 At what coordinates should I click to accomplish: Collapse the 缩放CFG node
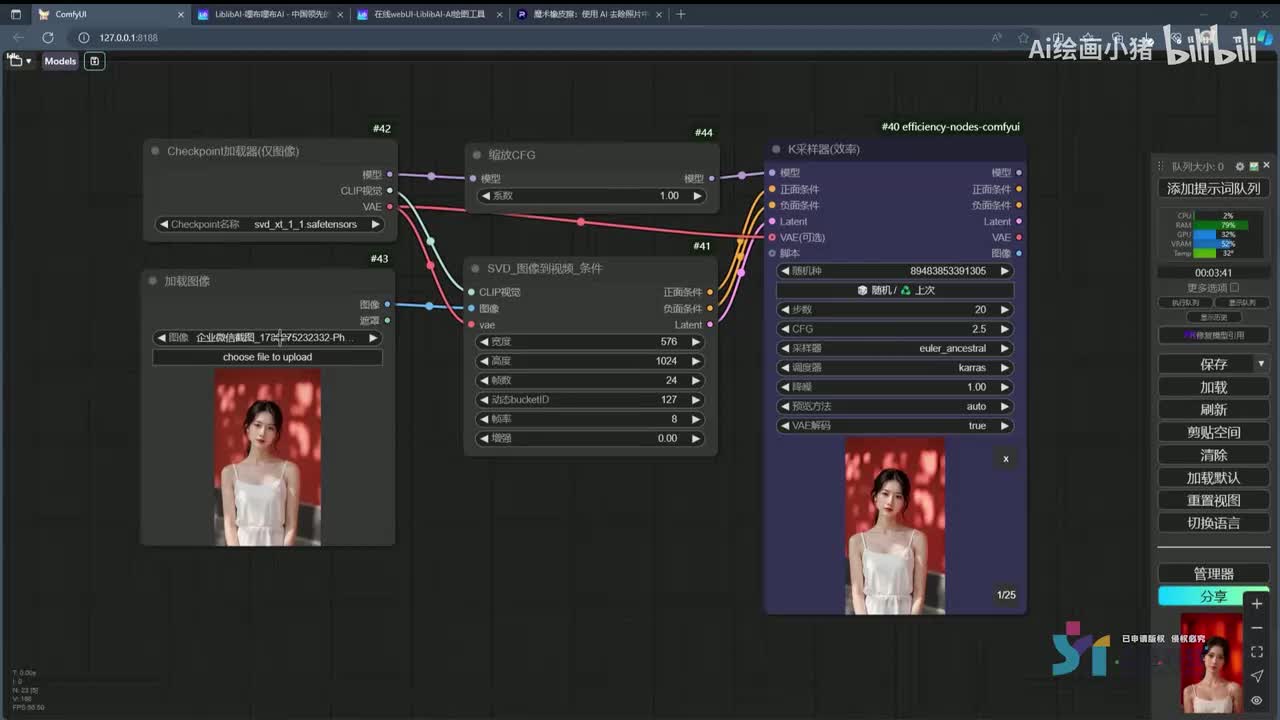pyautogui.click(x=477, y=155)
